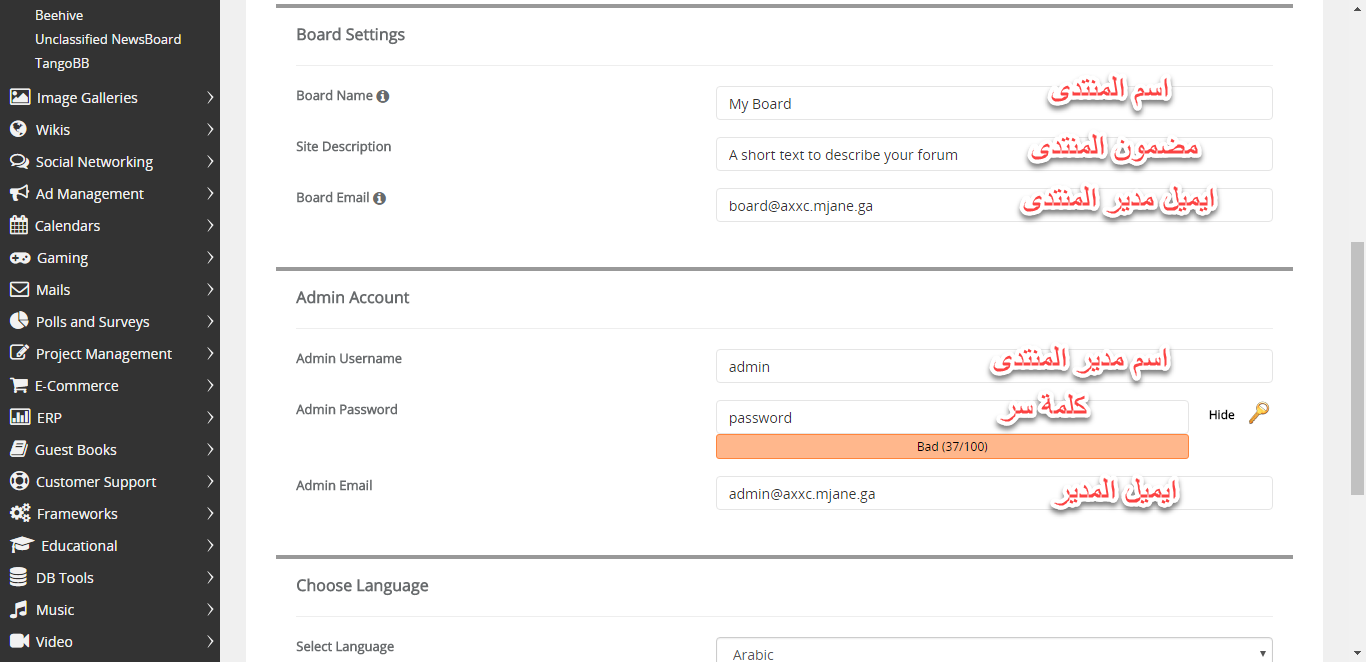
Task: Click the page vertical scrollbar
Action: pos(1357,368)
